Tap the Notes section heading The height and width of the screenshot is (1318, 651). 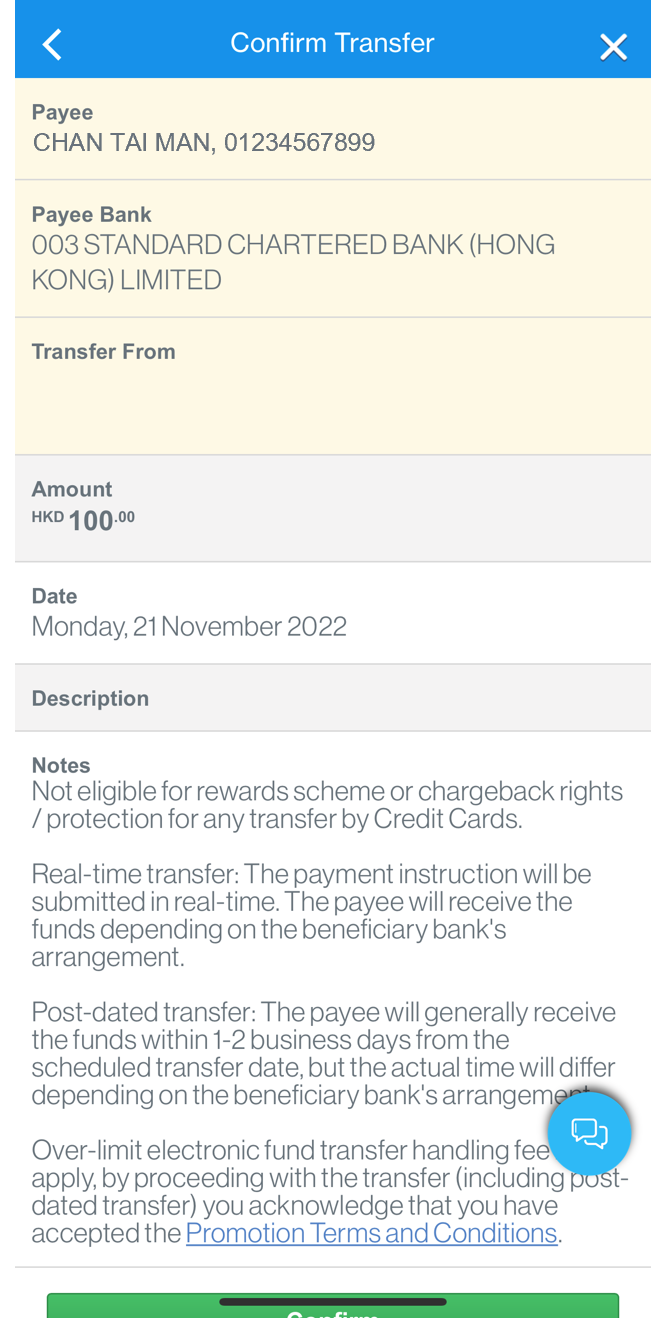coord(60,765)
